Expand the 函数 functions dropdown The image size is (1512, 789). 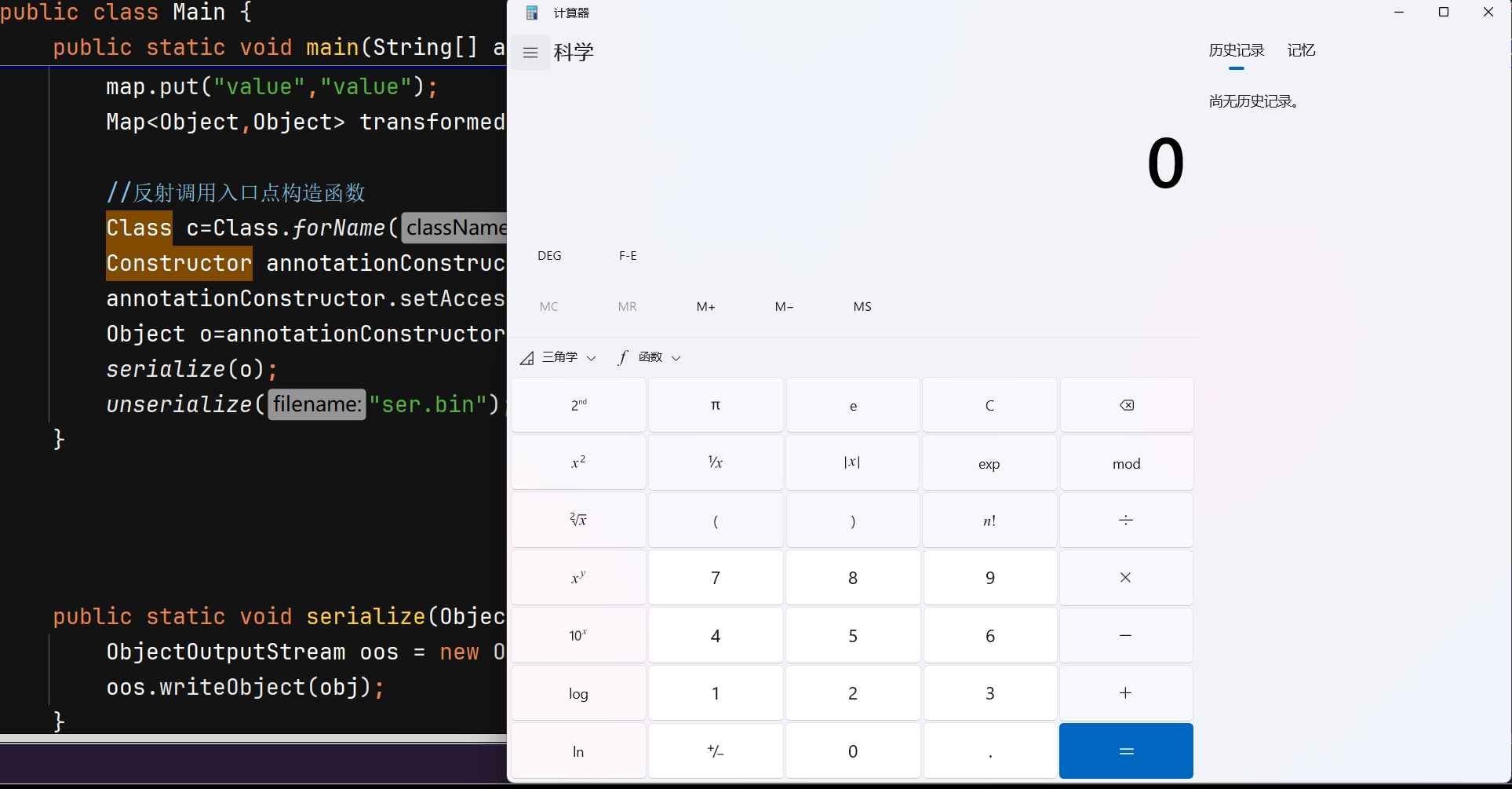point(650,357)
